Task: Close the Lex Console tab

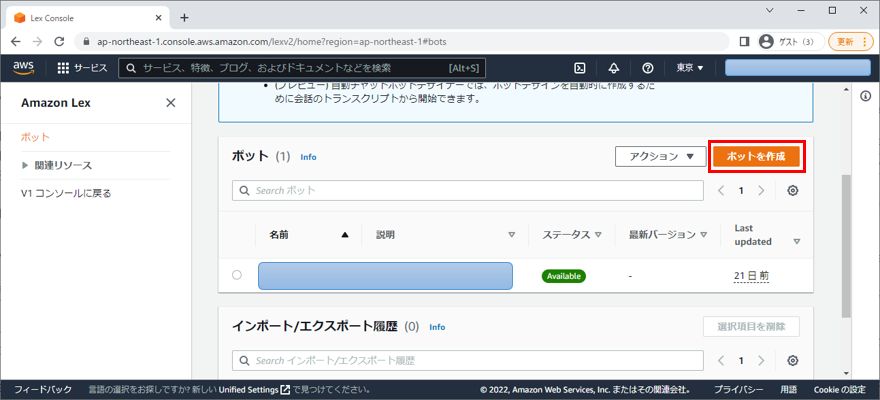Action: [159, 17]
